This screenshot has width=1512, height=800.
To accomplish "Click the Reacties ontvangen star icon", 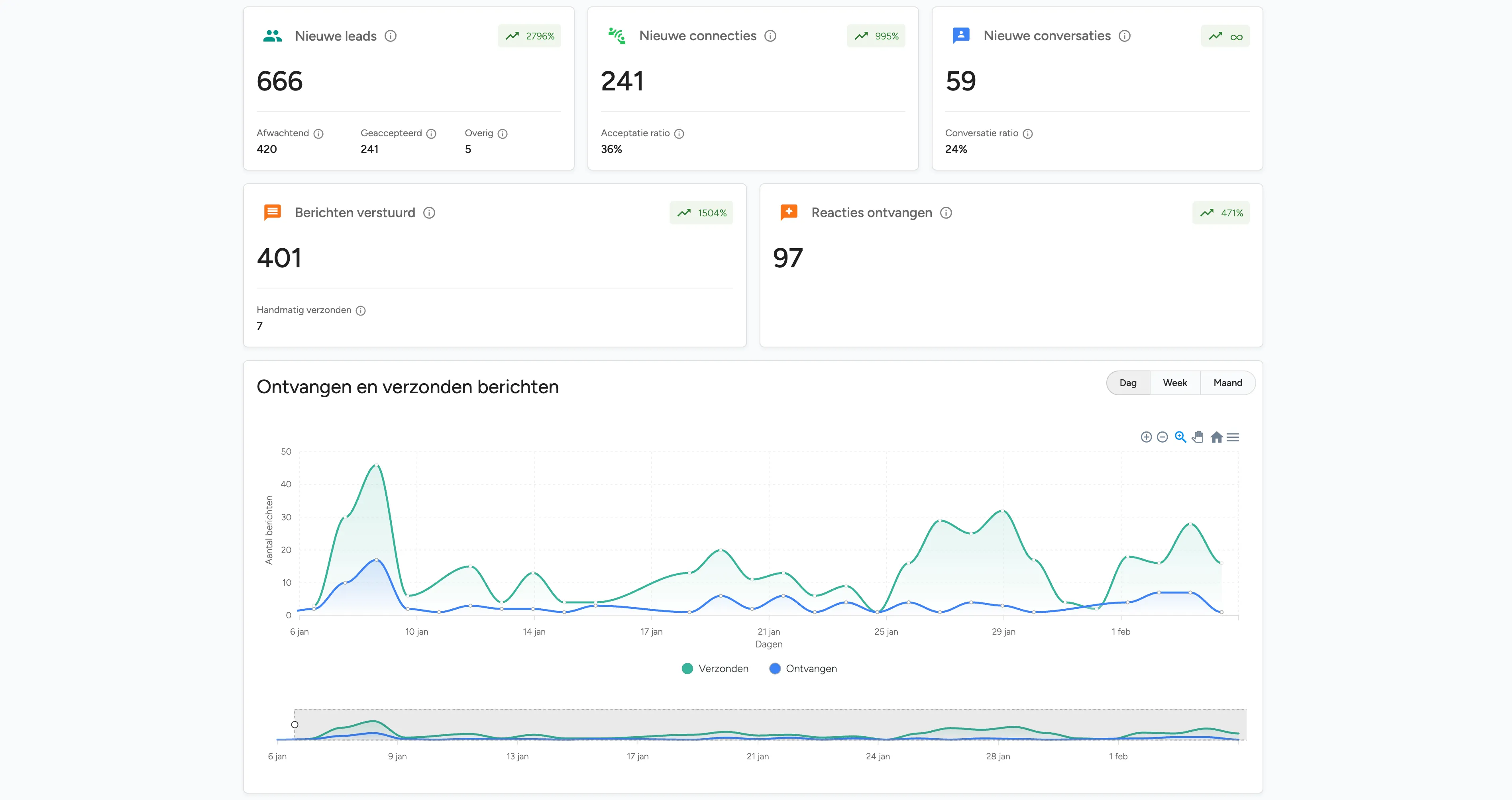I will coord(789,212).
